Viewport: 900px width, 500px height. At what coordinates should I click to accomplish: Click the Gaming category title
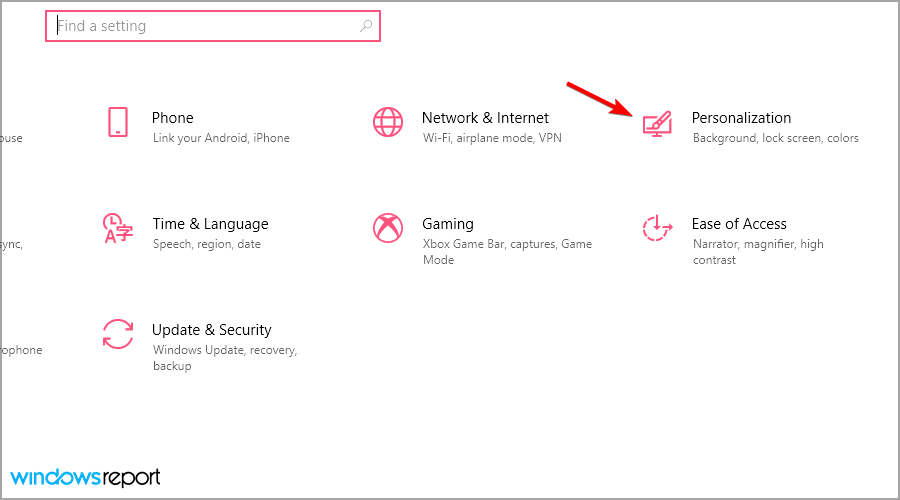tap(448, 224)
